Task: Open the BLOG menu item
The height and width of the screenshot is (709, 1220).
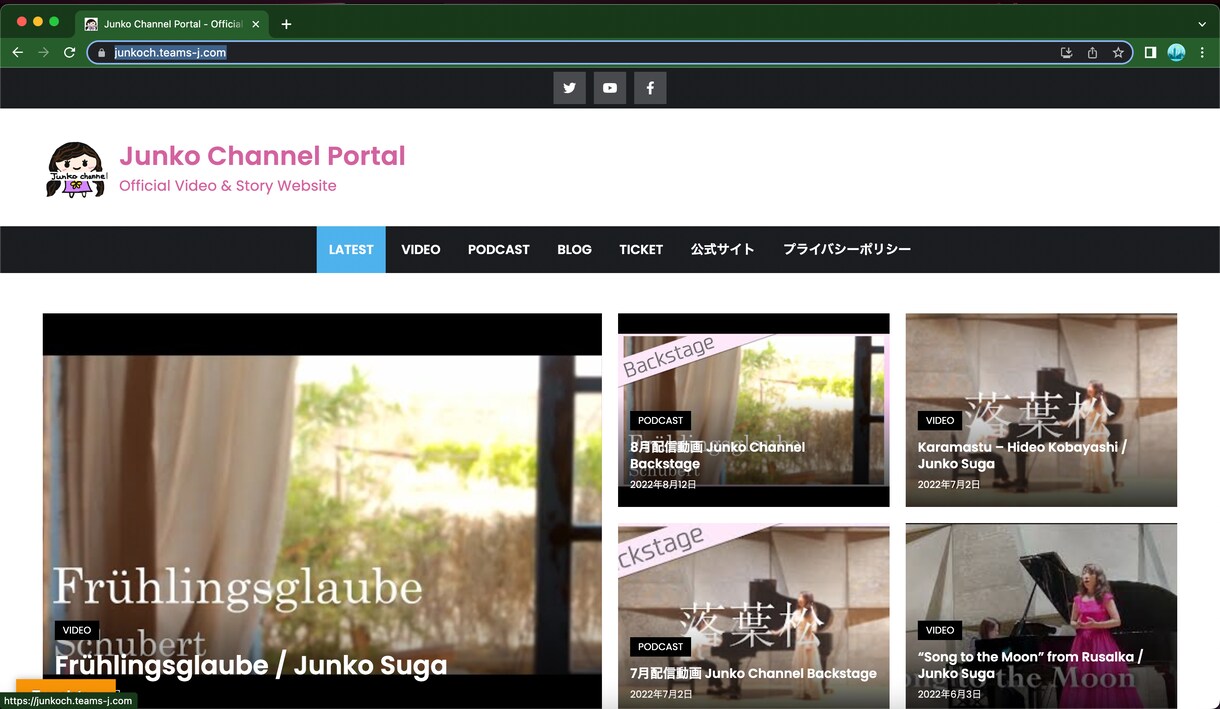Action: pos(575,250)
